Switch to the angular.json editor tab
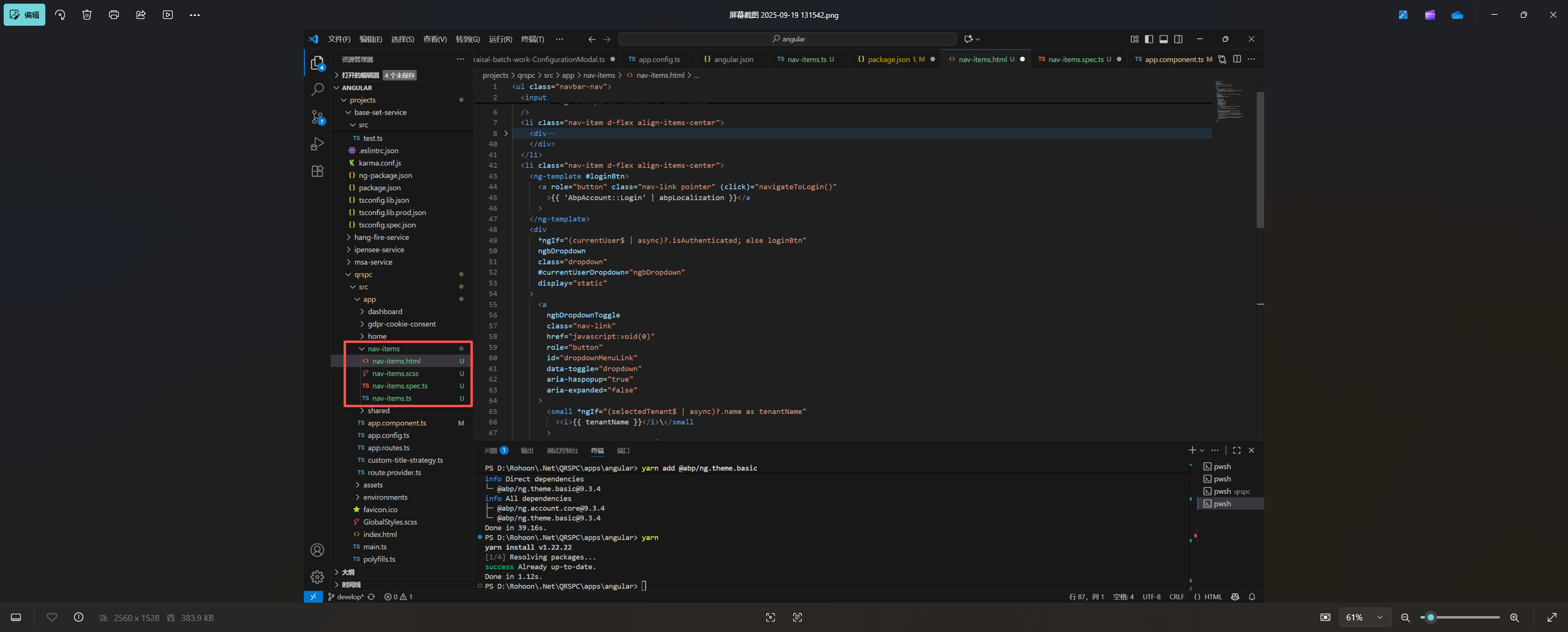The image size is (1568, 632). click(733, 59)
